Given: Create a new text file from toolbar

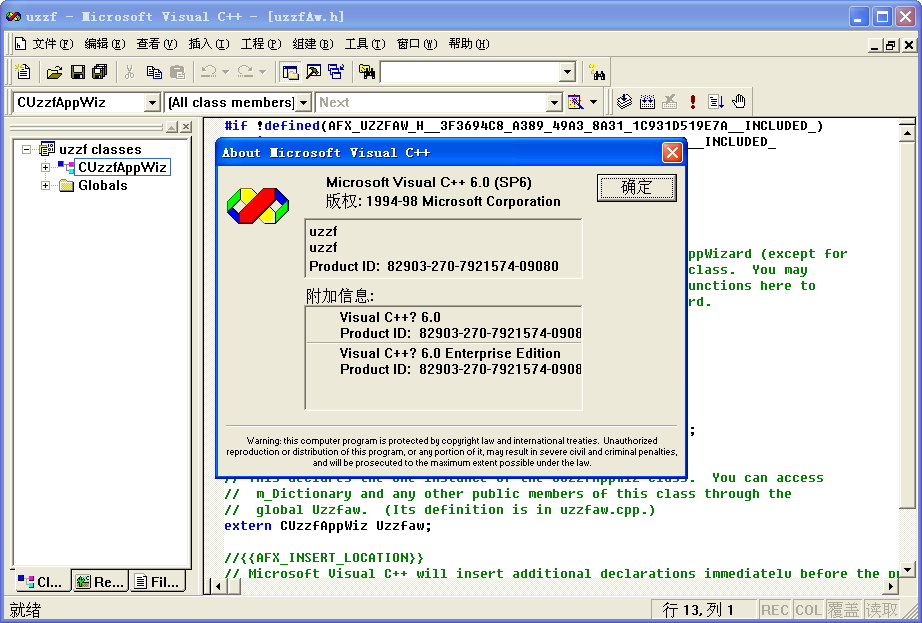Looking at the screenshot, I should [23, 72].
